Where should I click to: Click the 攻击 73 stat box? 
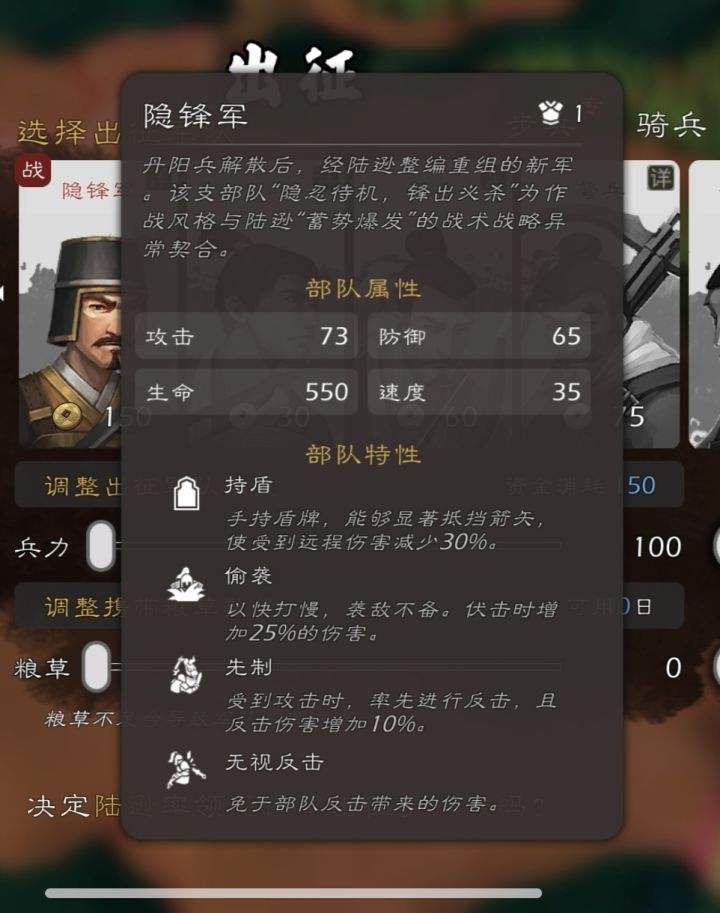246,336
